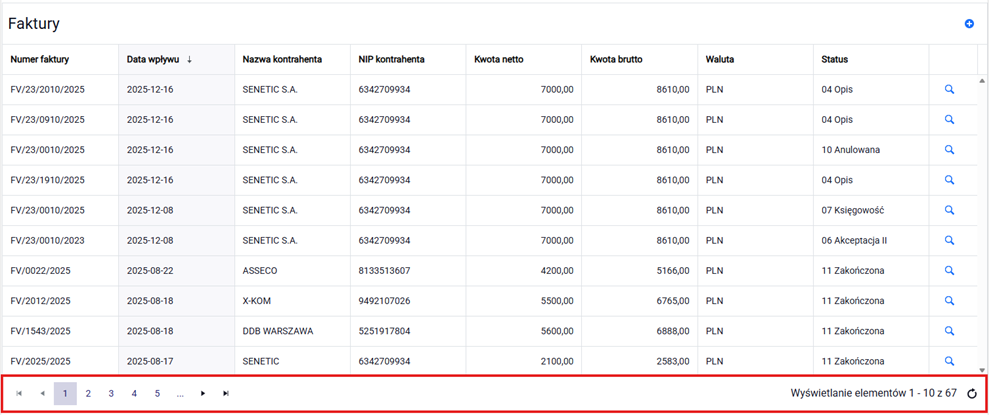Image resolution: width=995 pixels, height=415 pixels.
Task: Click the date 2025-08-22
Action: click(150, 270)
